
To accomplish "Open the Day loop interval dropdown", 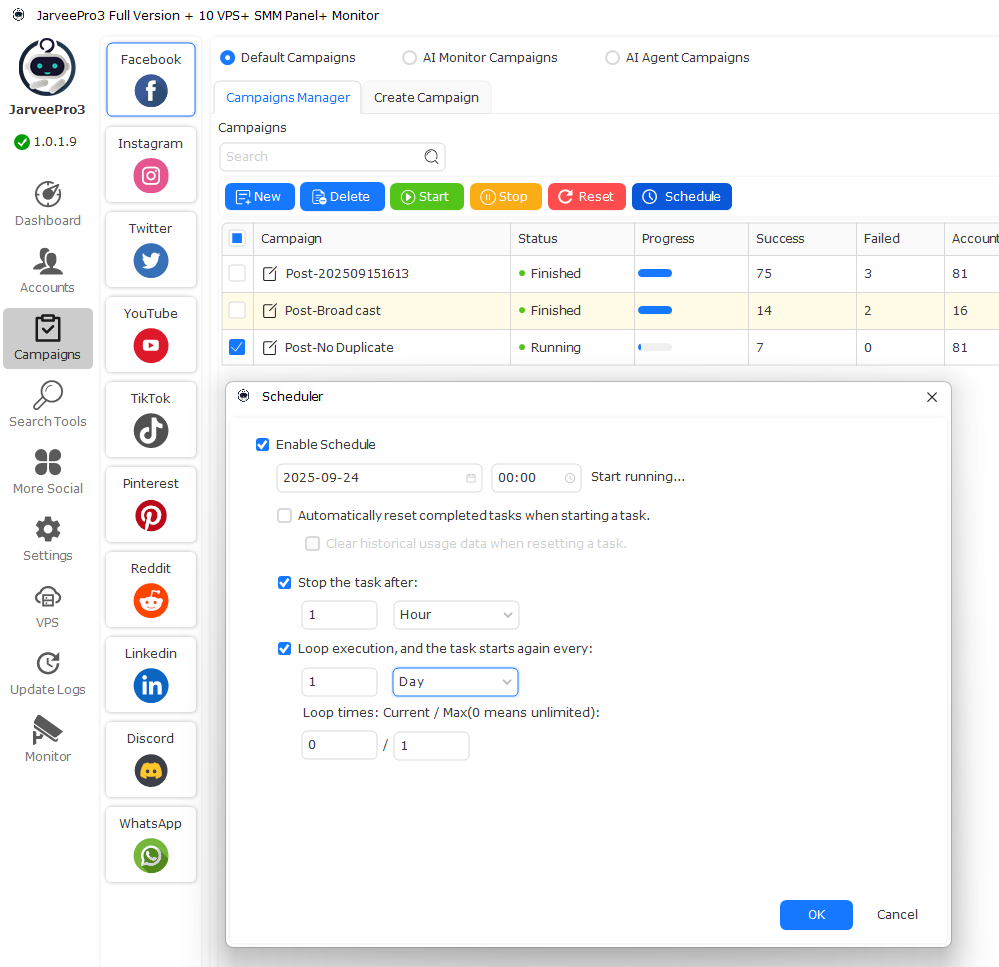I will coord(456,682).
